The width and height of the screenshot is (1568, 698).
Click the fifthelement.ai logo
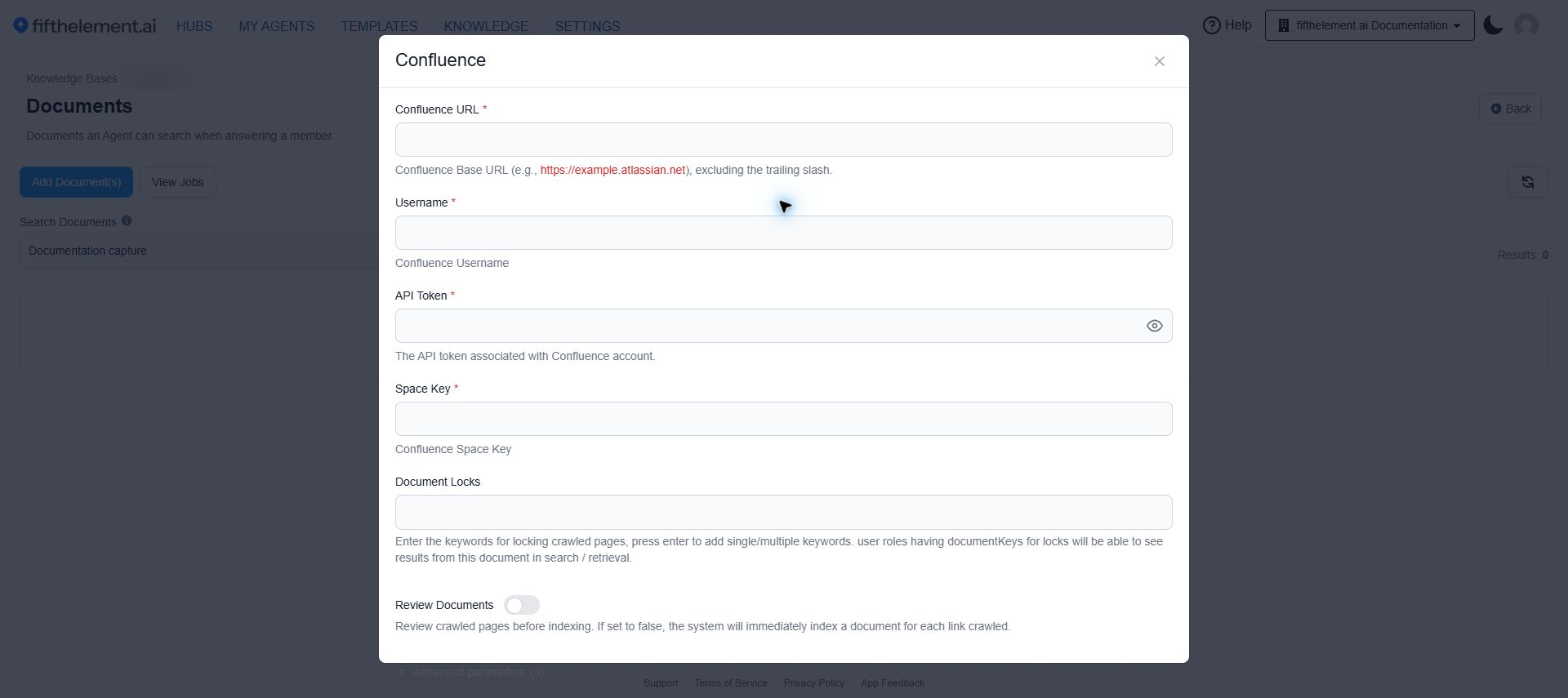[x=85, y=25]
